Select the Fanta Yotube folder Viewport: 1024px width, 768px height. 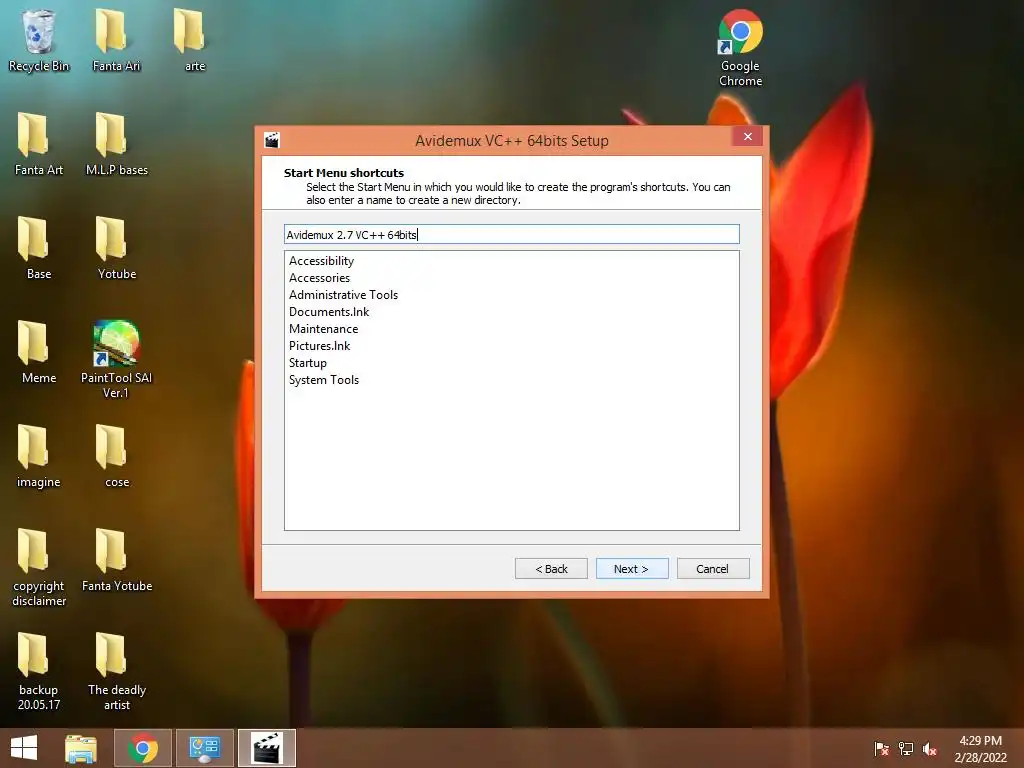(116, 560)
